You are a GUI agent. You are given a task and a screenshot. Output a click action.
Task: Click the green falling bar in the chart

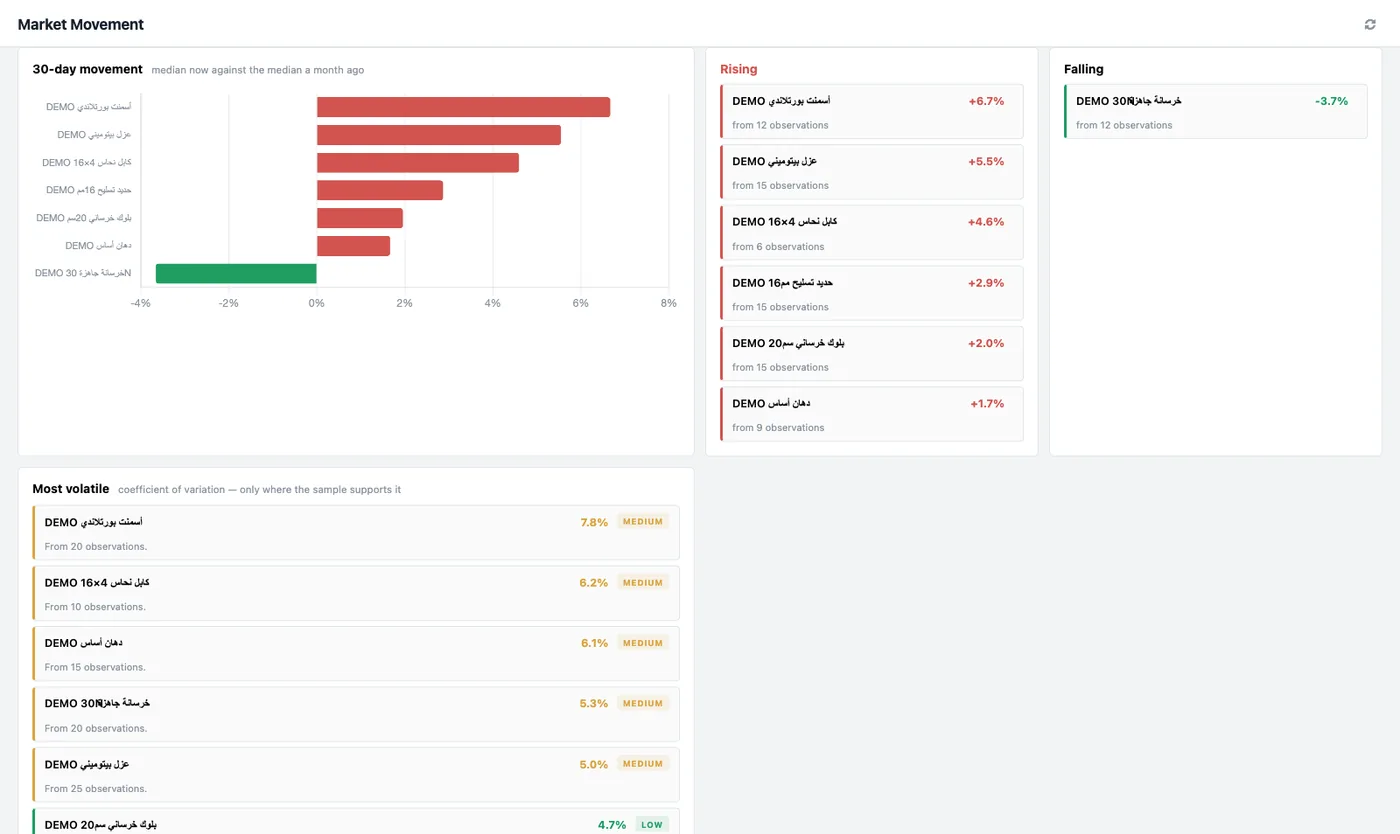point(236,274)
